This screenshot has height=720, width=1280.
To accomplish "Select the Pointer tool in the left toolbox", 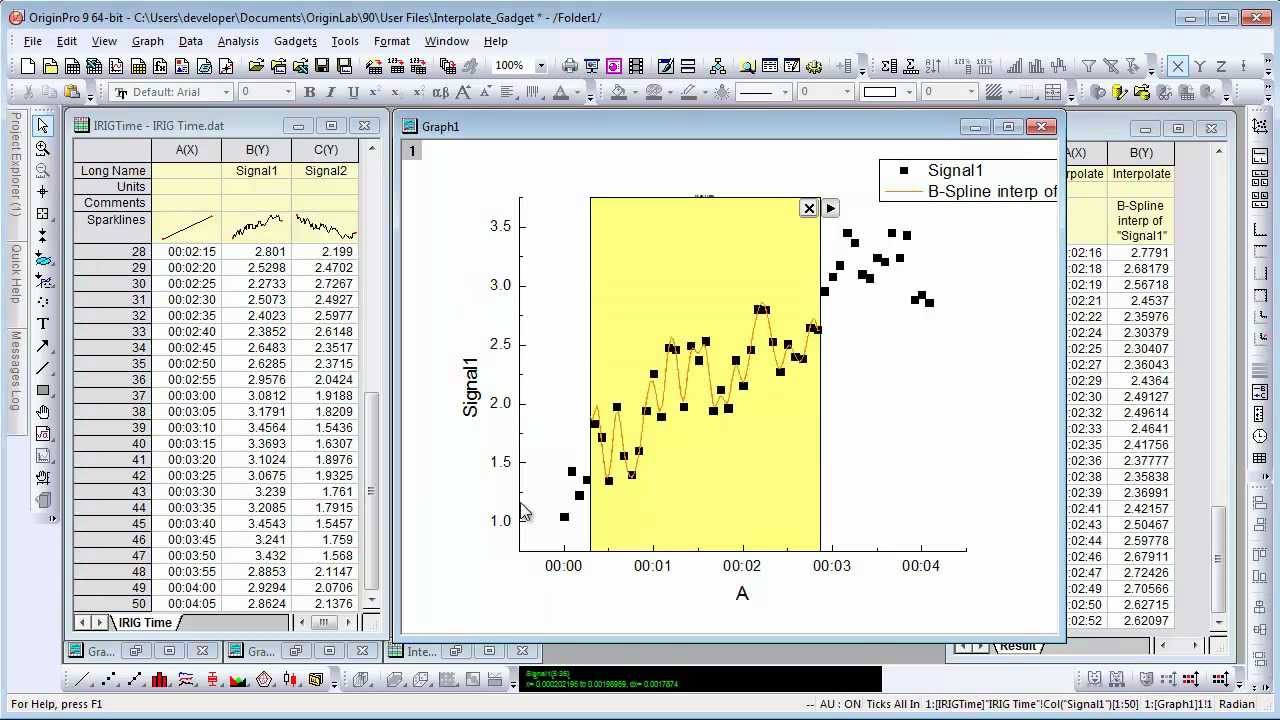I will coord(42,126).
